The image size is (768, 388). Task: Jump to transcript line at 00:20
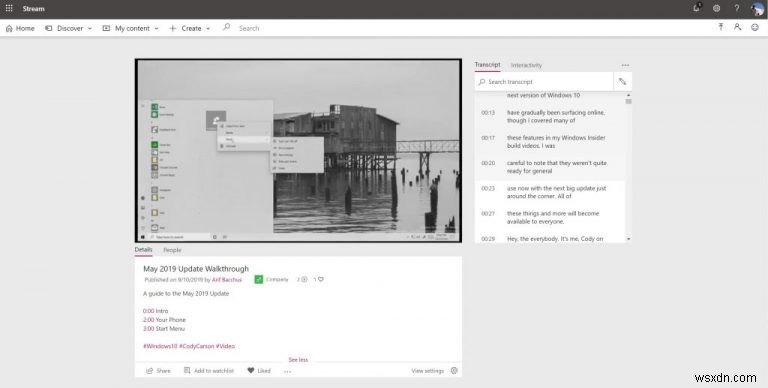(550, 167)
